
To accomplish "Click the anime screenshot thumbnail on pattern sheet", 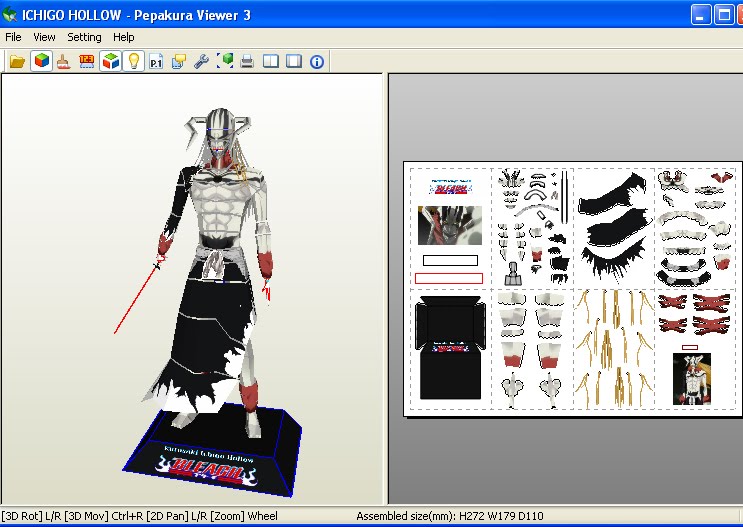I will [450, 225].
